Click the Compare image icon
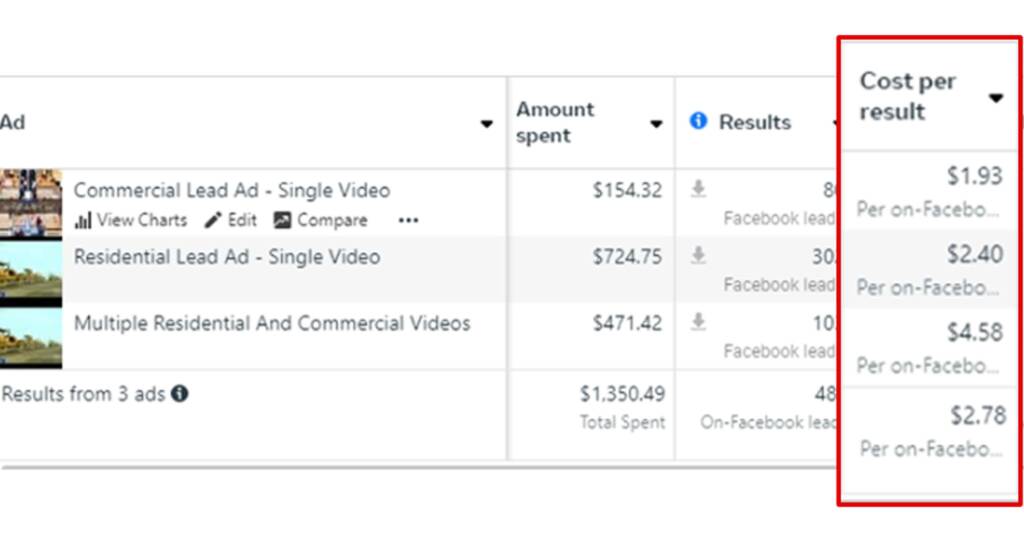This screenshot has width=1024, height=542. [x=282, y=220]
